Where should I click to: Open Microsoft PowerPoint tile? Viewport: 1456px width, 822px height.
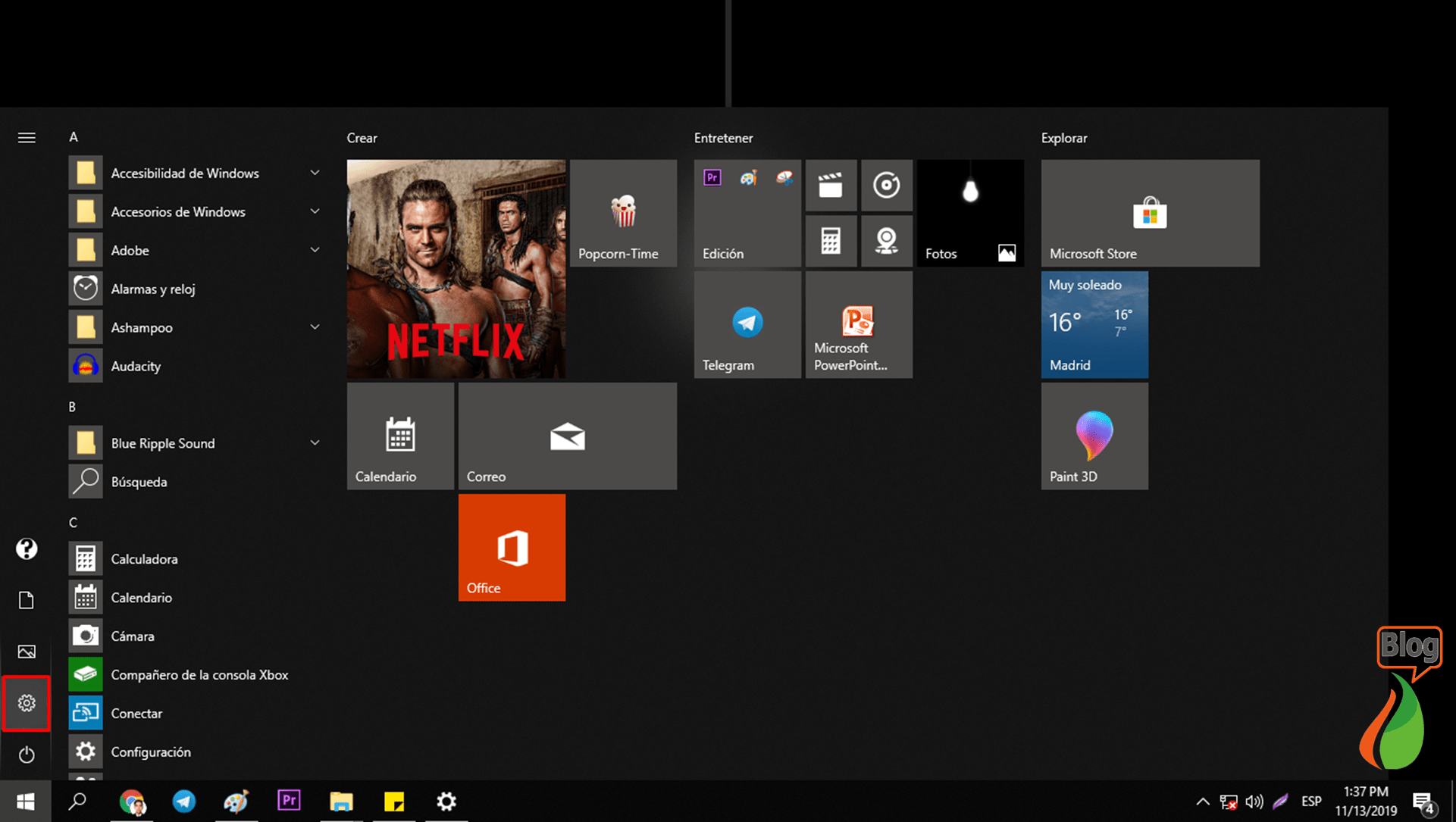(859, 324)
